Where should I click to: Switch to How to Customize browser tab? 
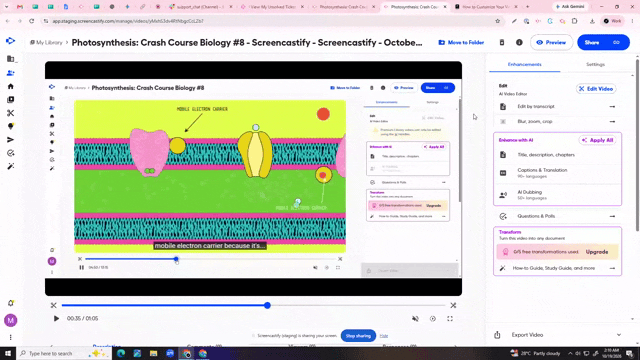[485, 7]
